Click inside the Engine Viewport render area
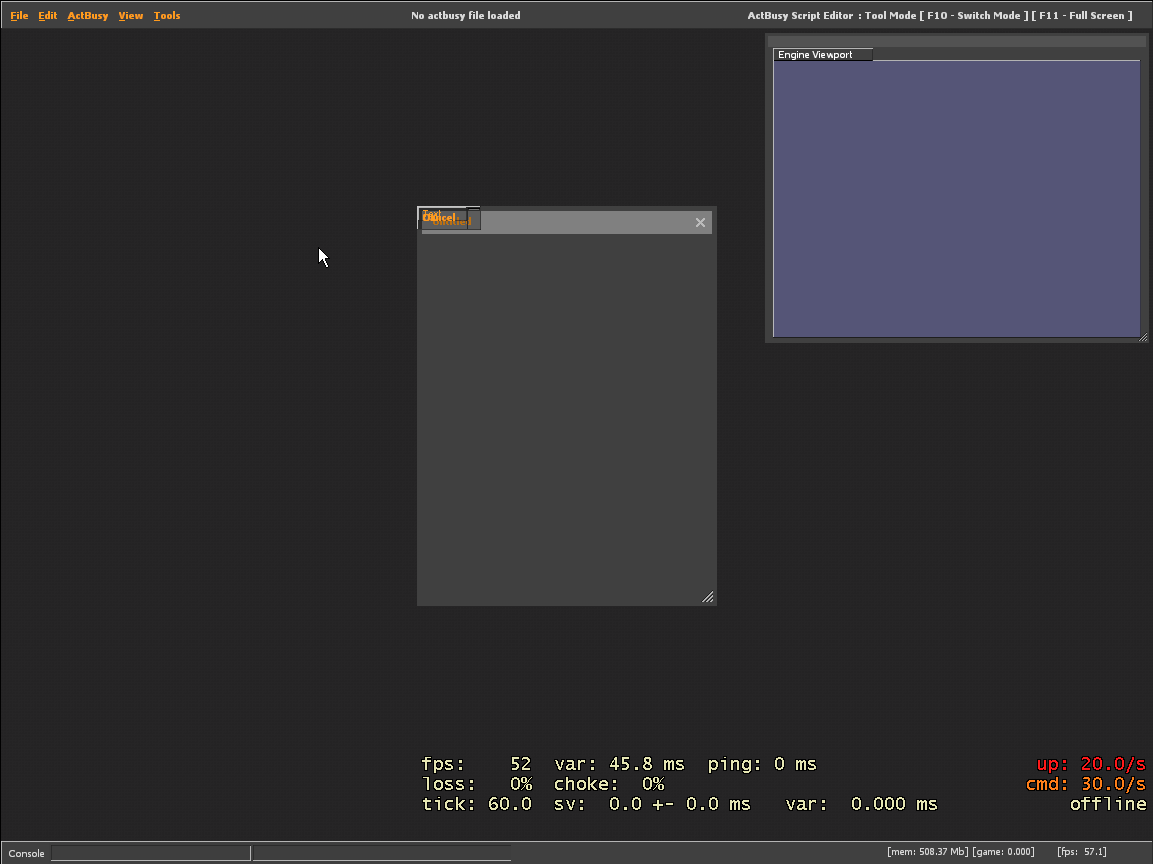This screenshot has width=1153, height=864. coord(955,197)
